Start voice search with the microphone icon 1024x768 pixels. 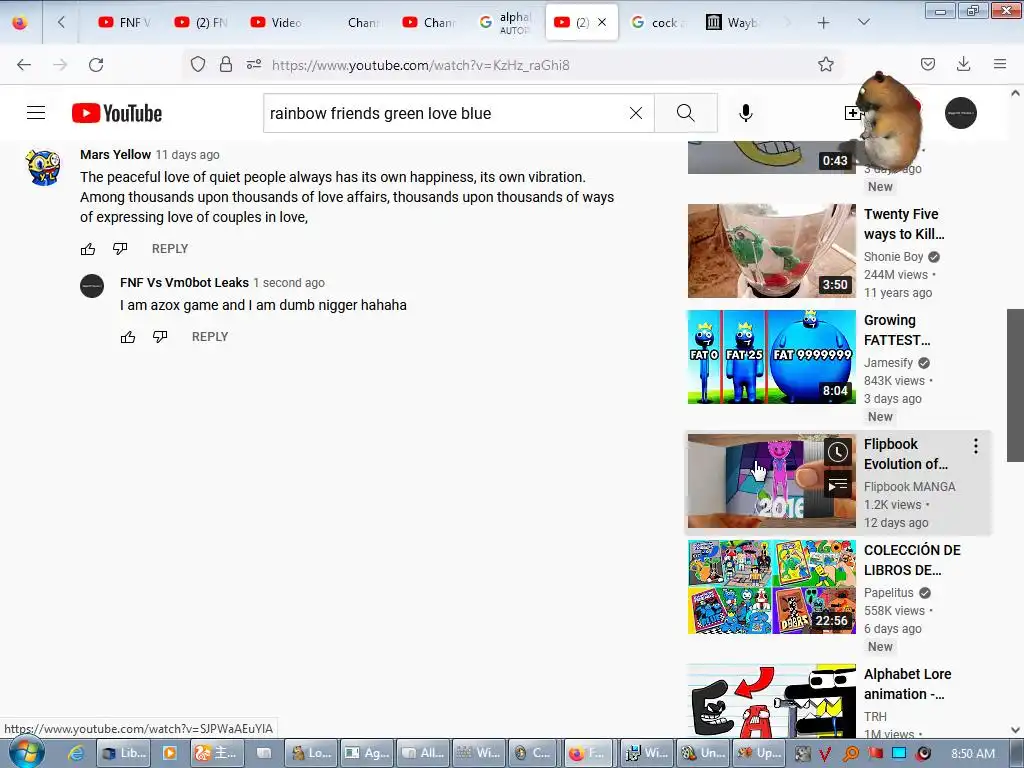click(x=745, y=113)
